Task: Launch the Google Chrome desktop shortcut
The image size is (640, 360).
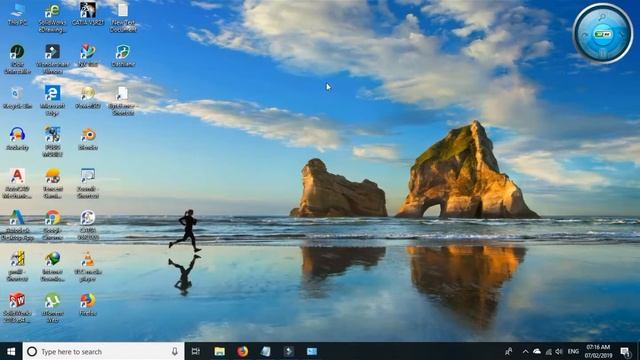Action: (52, 225)
